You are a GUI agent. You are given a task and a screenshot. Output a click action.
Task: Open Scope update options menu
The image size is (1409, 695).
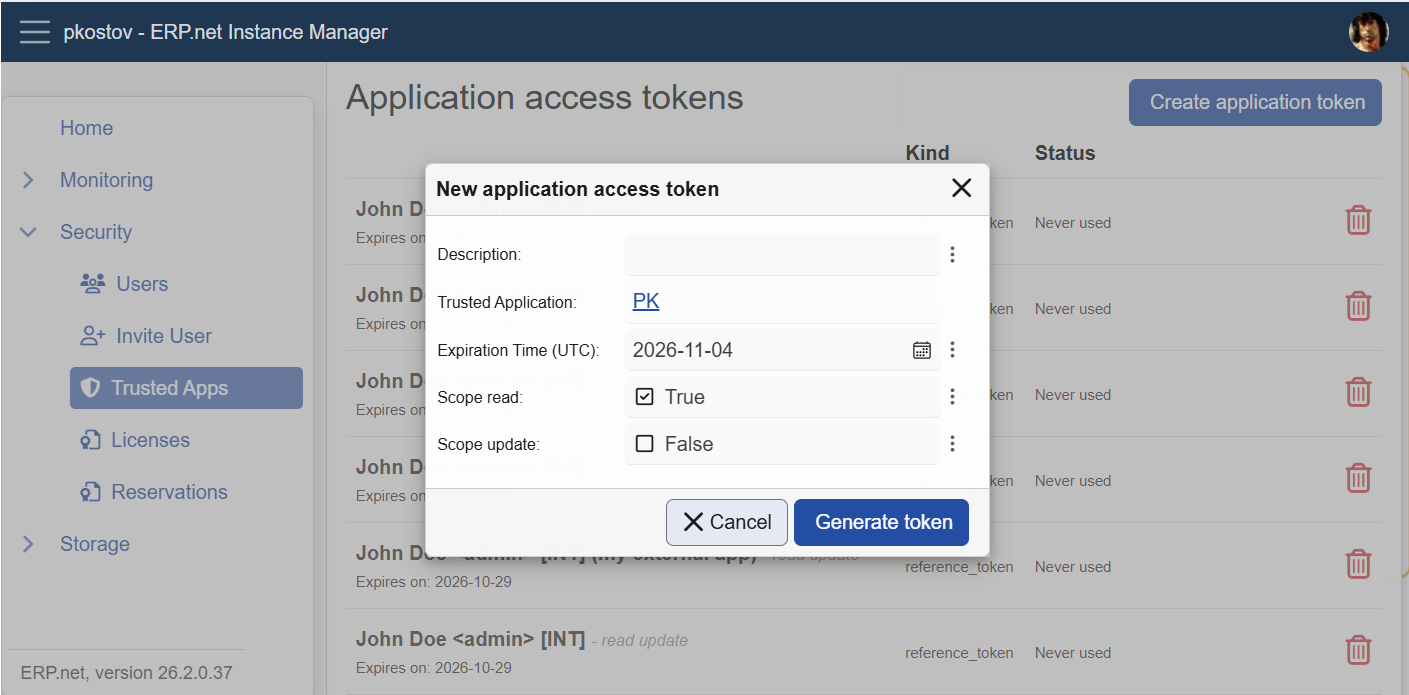coord(952,444)
